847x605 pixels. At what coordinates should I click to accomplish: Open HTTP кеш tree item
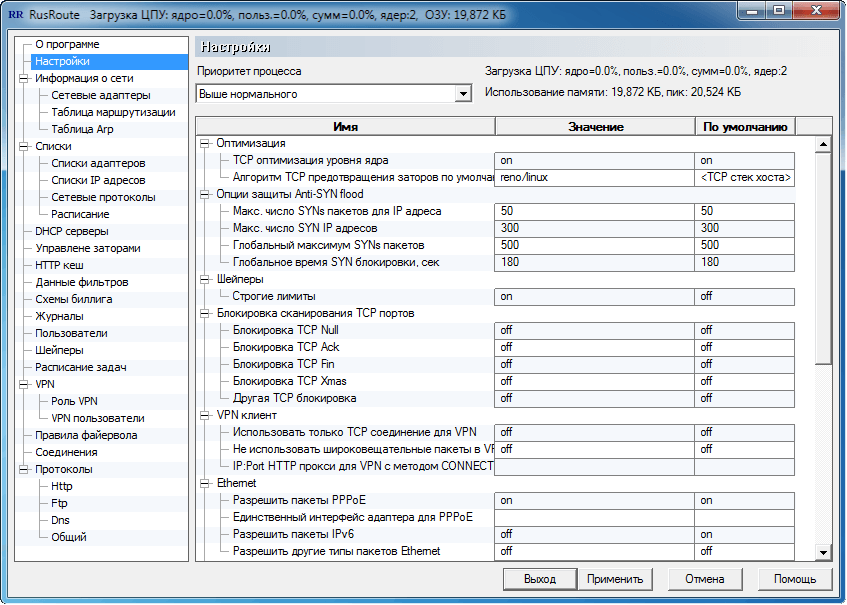tap(59, 266)
